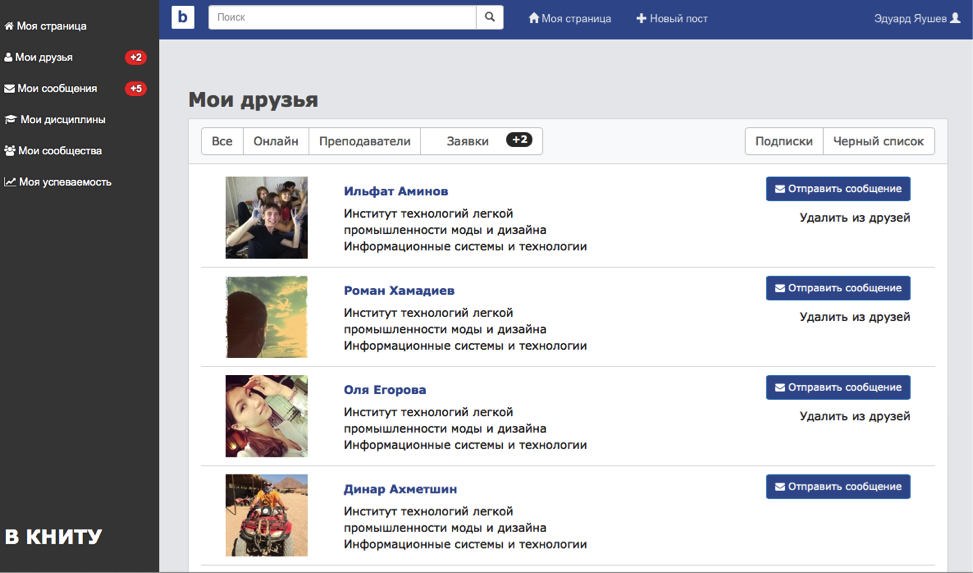Click Ильфат Аминов's Информационные системы и технологии text
The image size is (973, 573).
click(465, 246)
